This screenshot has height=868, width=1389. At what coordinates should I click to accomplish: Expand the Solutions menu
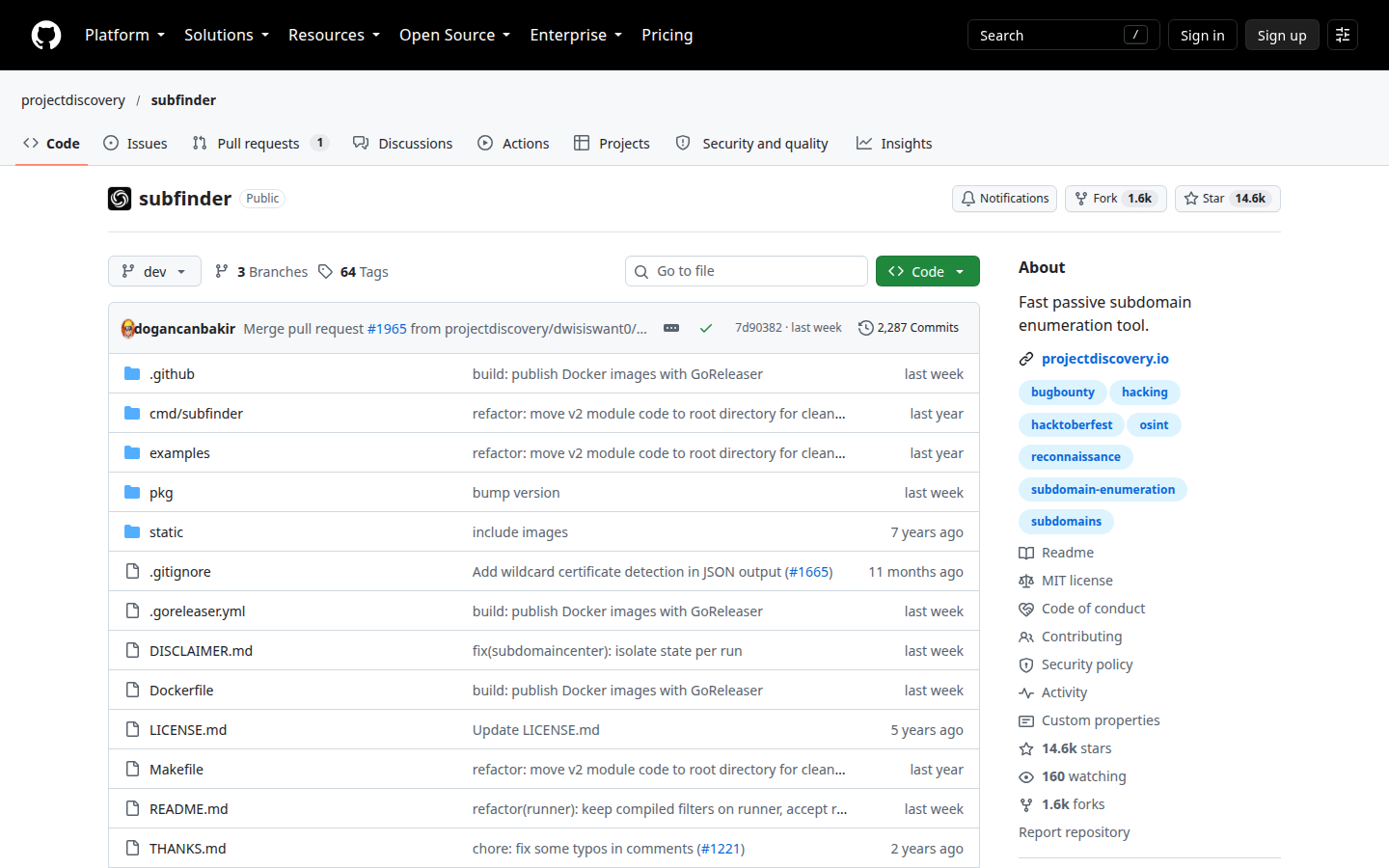(x=227, y=35)
